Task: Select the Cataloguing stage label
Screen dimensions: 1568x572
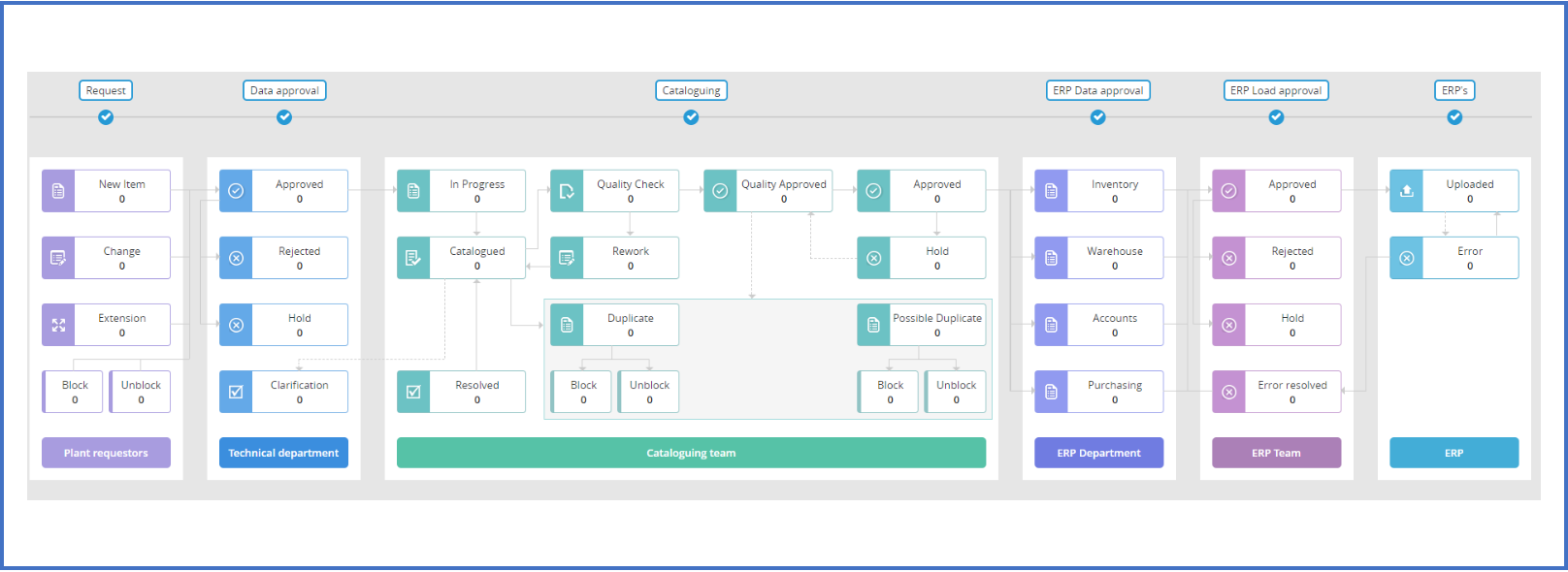Action: point(691,90)
